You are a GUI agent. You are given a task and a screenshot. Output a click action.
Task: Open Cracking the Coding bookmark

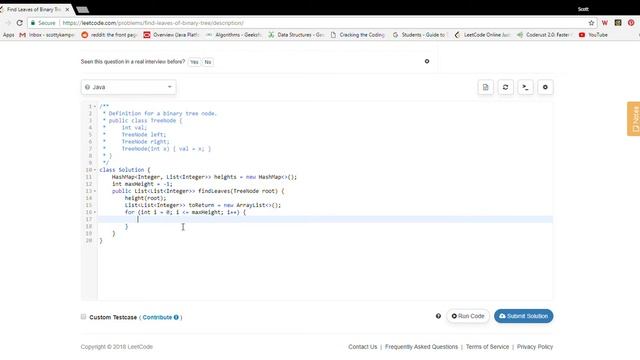pos(358,35)
